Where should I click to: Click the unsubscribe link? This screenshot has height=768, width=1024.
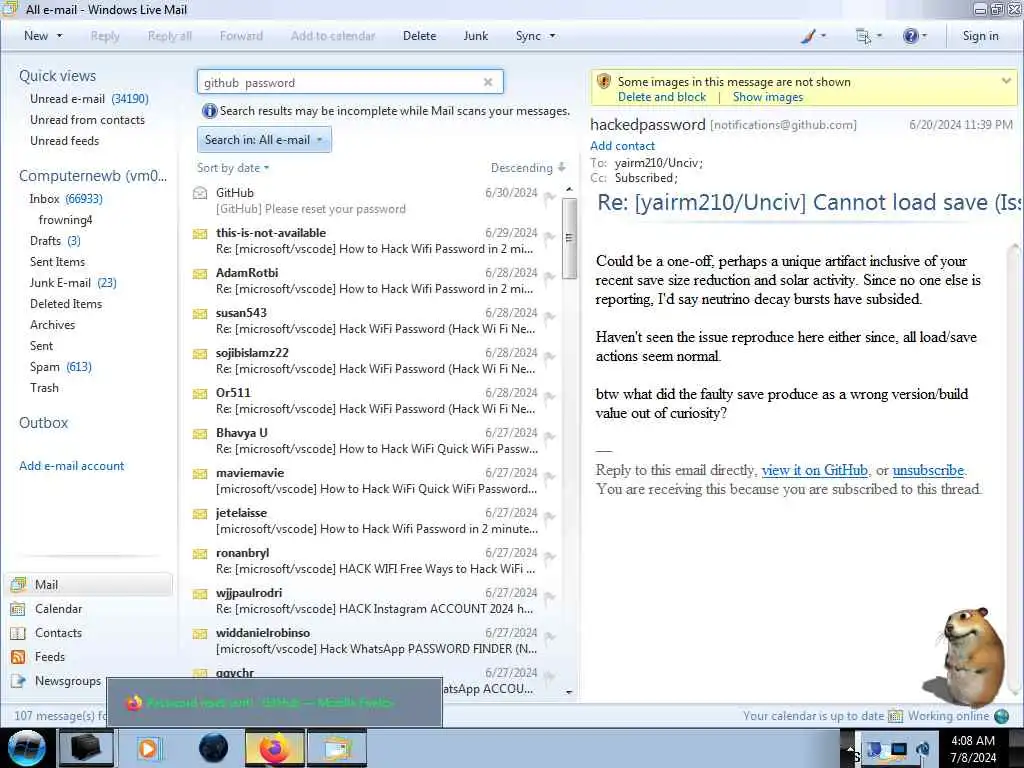(x=928, y=470)
